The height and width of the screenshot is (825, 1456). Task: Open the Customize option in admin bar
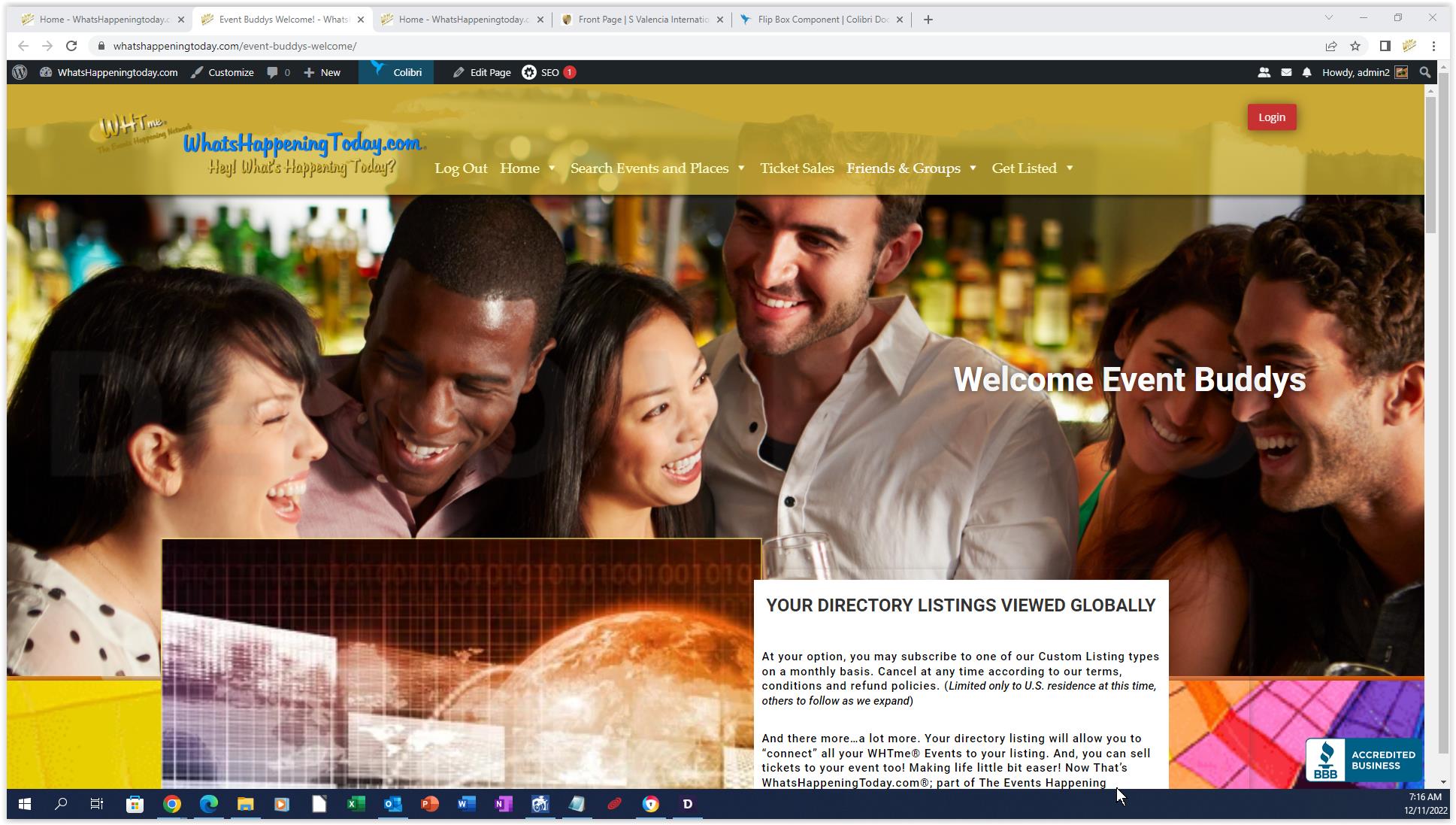[222, 72]
